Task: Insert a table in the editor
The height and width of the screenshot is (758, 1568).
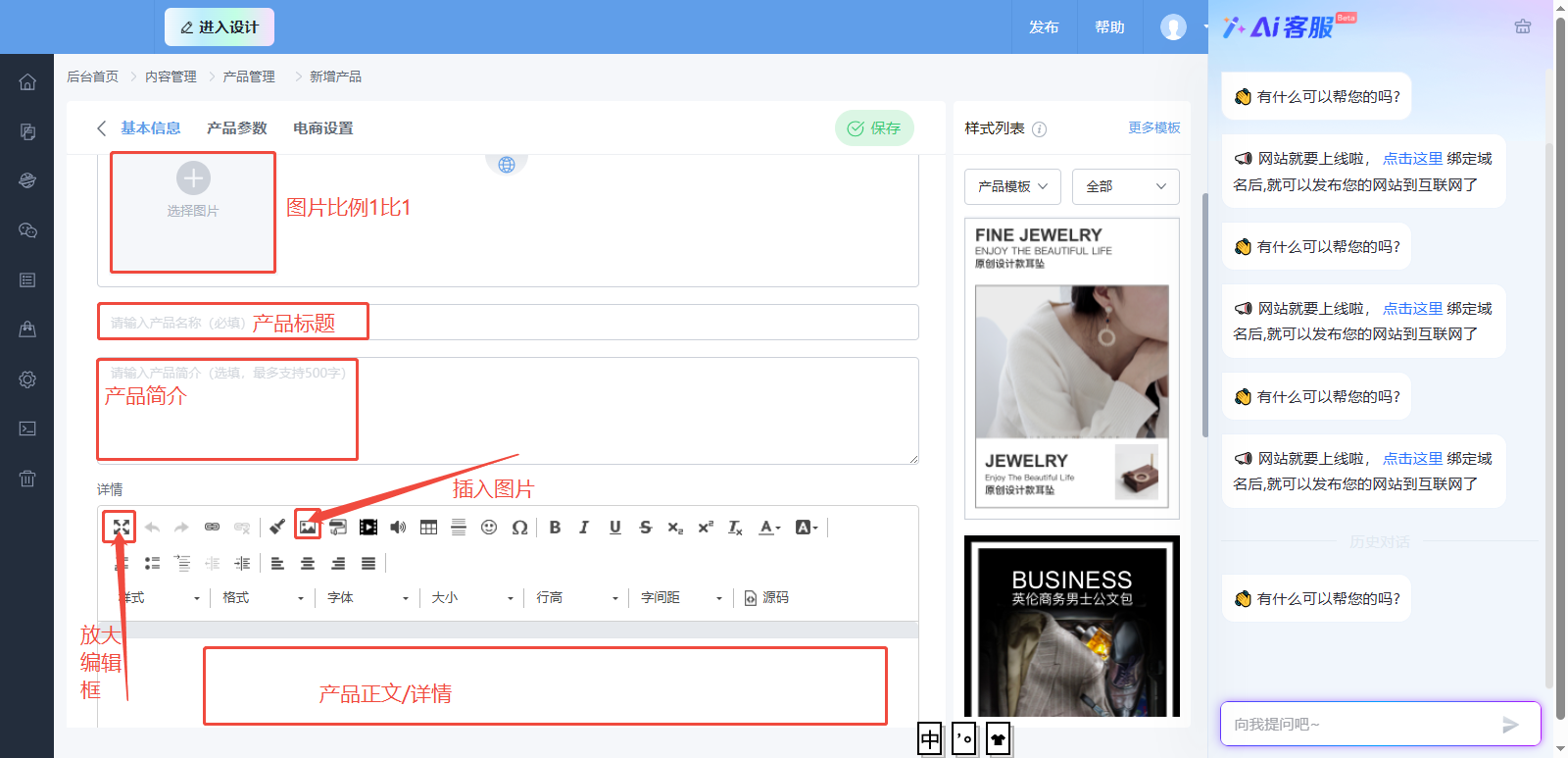Action: [x=428, y=528]
